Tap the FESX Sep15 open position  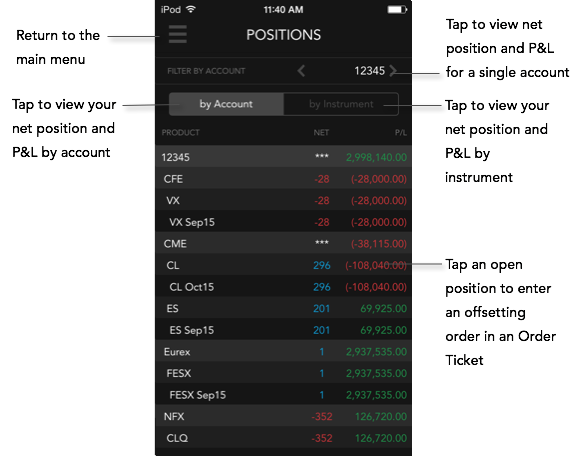pyautogui.click(x=284, y=395)
